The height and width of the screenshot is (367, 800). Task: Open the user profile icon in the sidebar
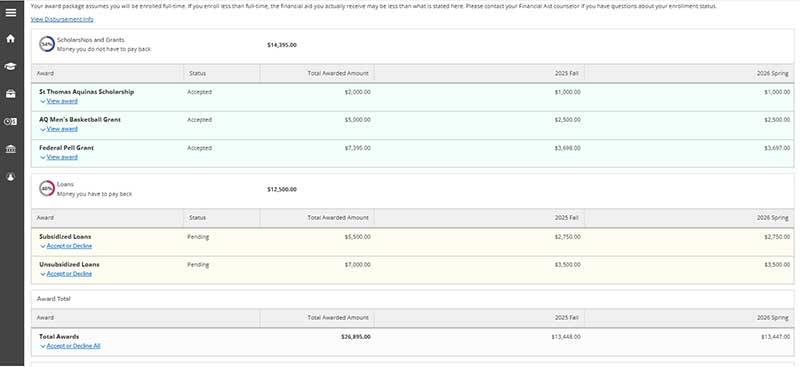click(x=11, y=177)
